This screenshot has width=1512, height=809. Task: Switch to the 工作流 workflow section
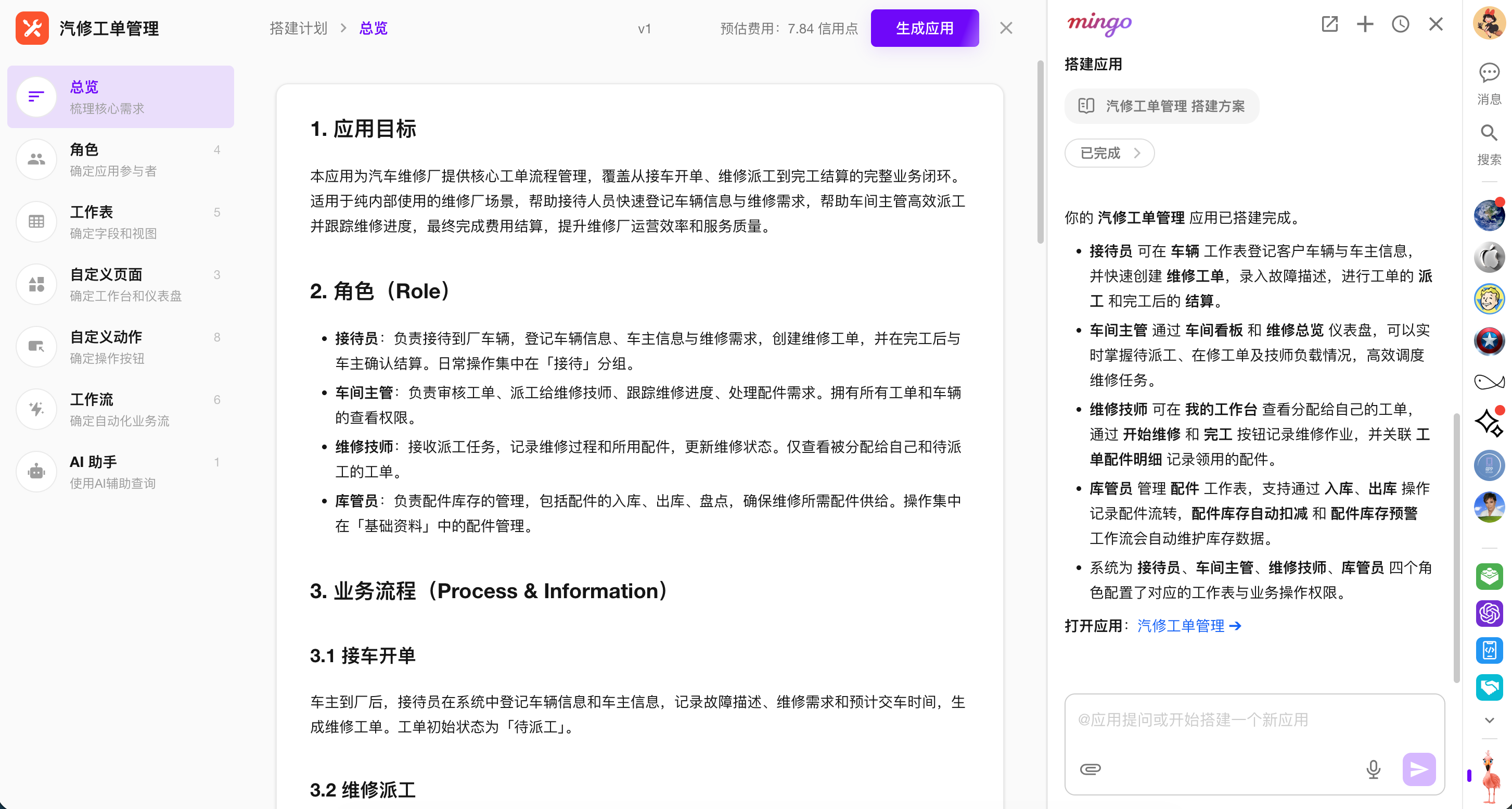tap(120, 409)
